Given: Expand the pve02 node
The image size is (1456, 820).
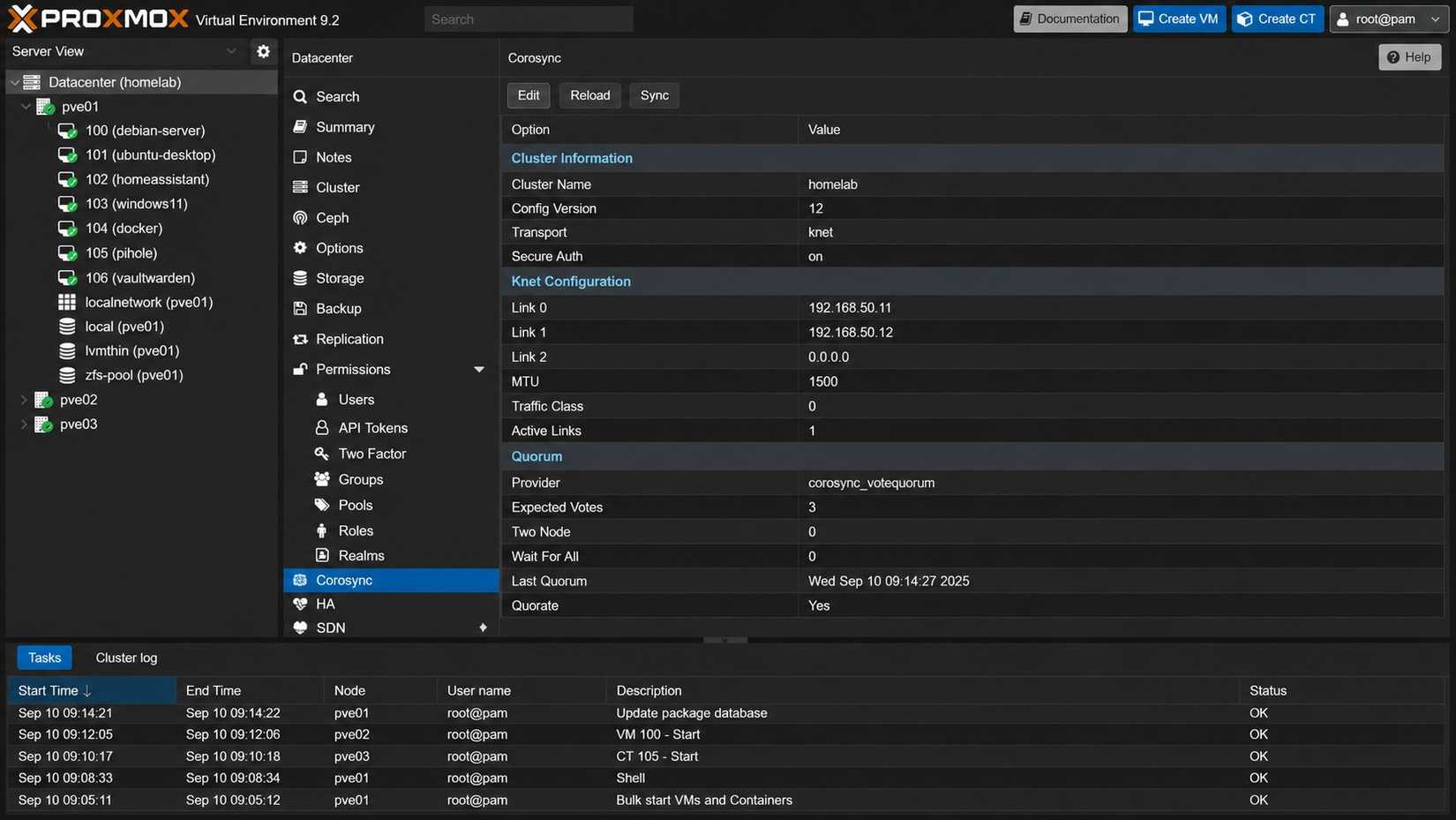Looking at the screenshot, I should (x=24, y=400).
